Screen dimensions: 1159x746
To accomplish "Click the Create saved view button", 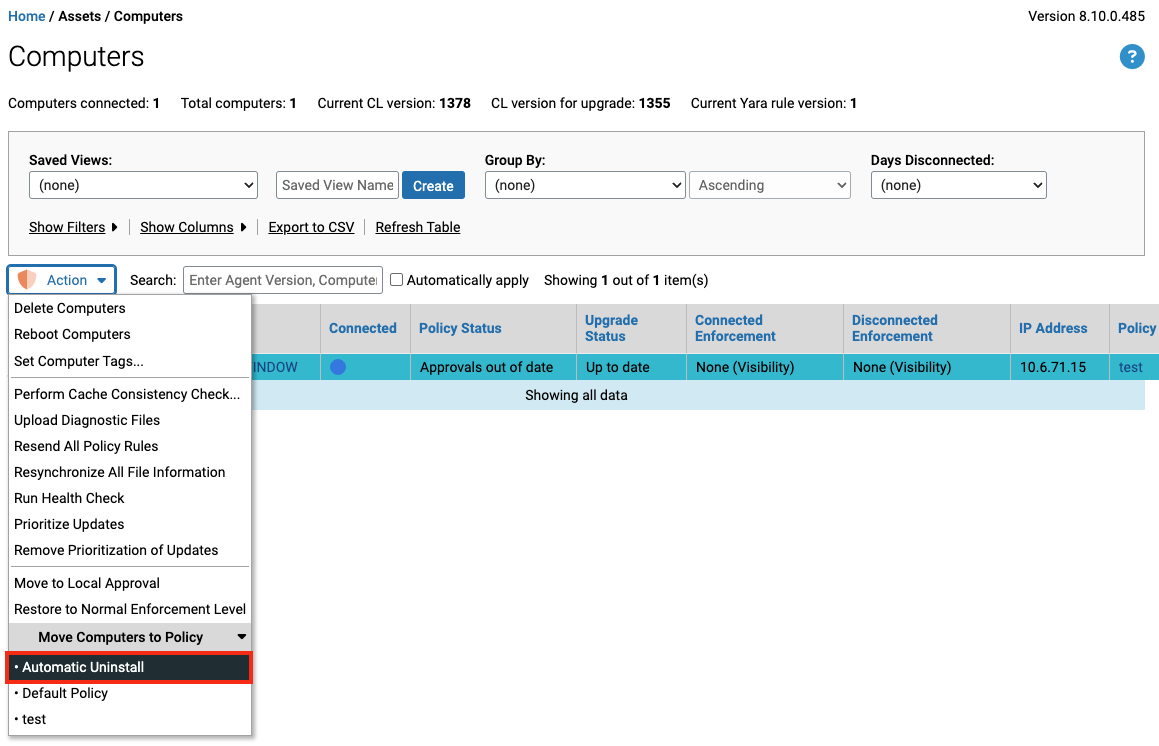I will coord(433,186).
